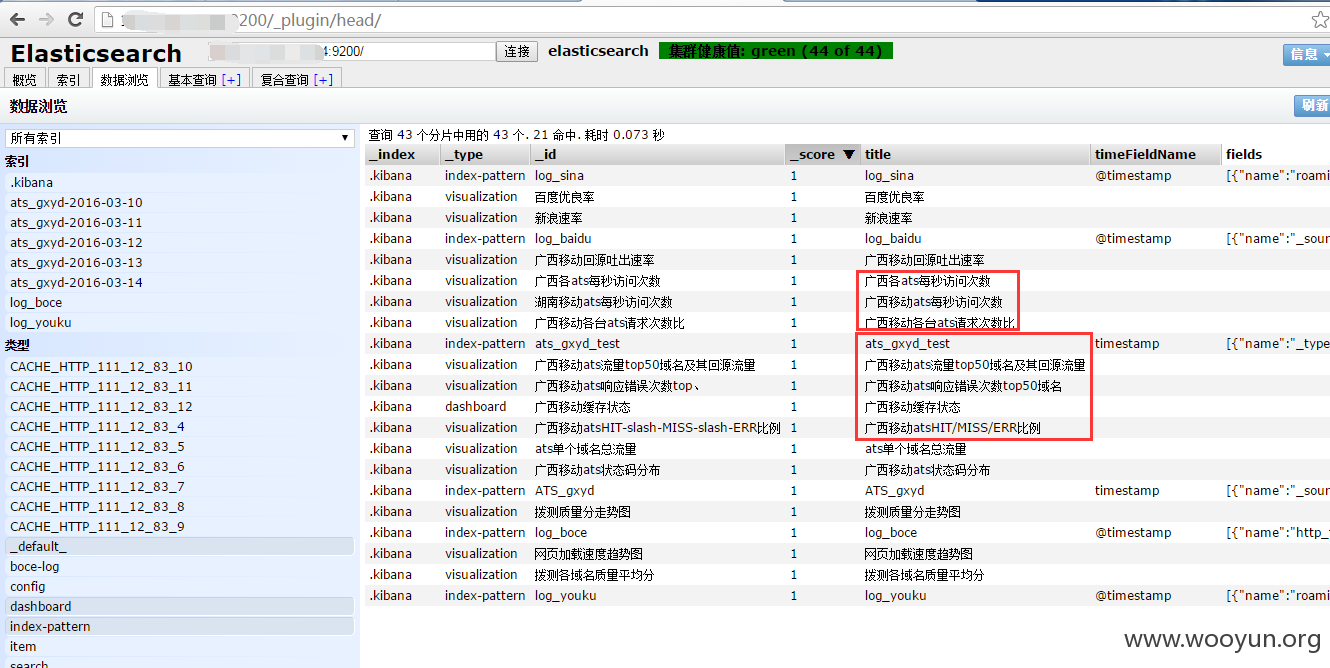Open the log_baidu result row
The image size is (1330, 668).
[848, 239]
